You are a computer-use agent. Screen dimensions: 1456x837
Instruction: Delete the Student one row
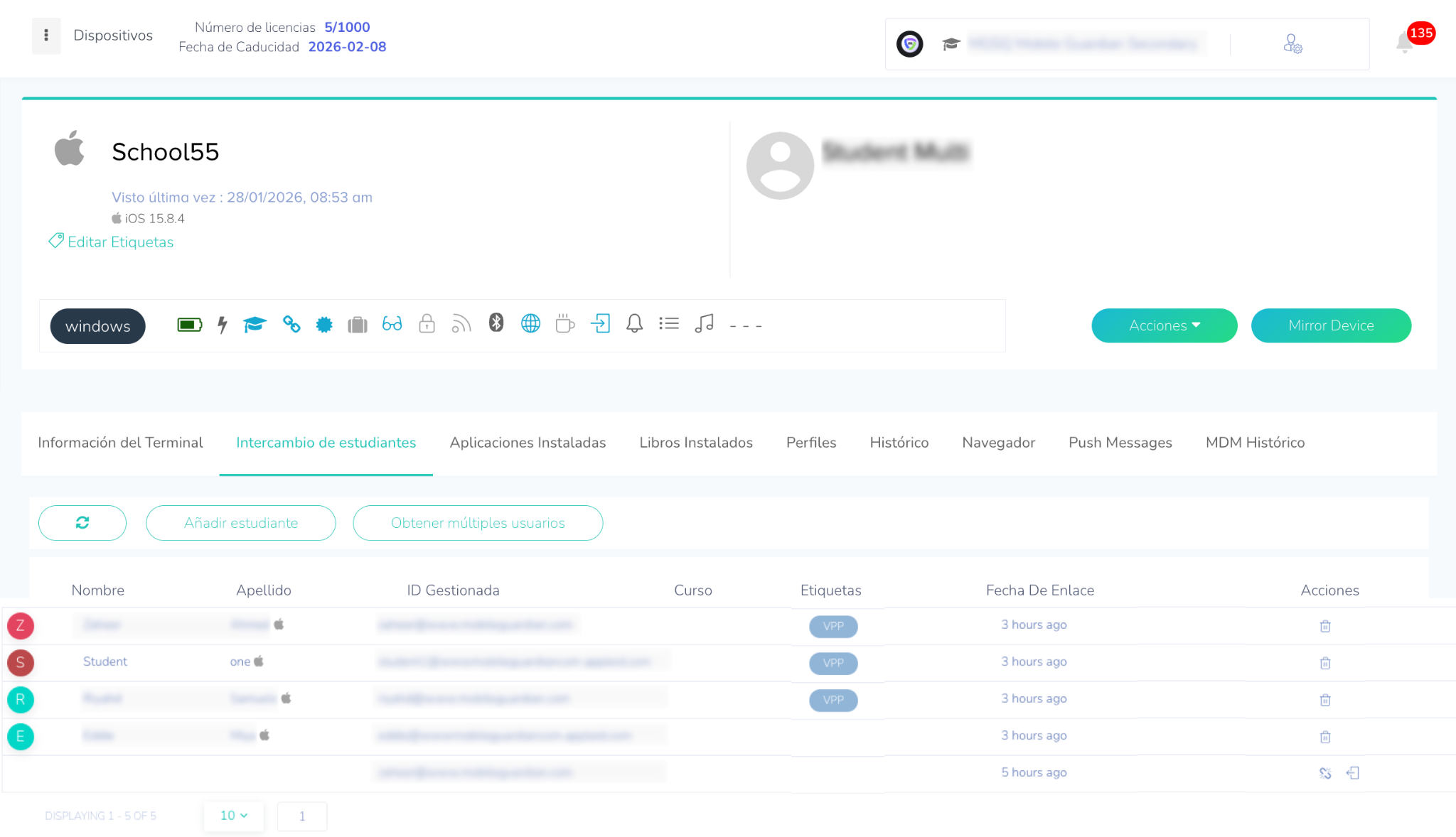click(x=1325, y=663)
